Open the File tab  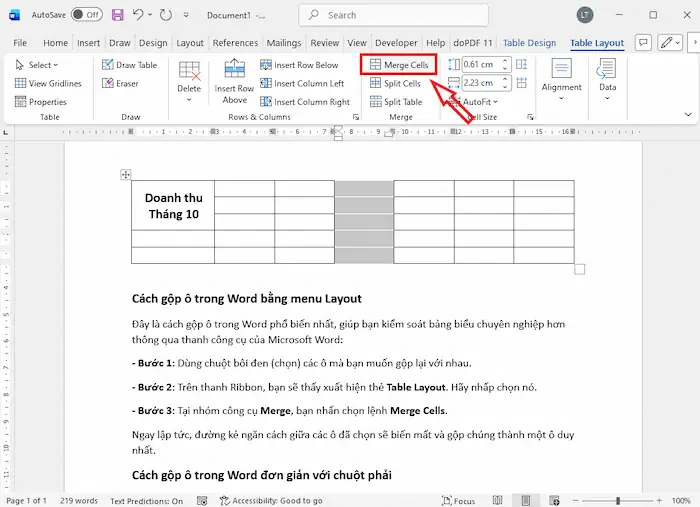click(20, 43)
